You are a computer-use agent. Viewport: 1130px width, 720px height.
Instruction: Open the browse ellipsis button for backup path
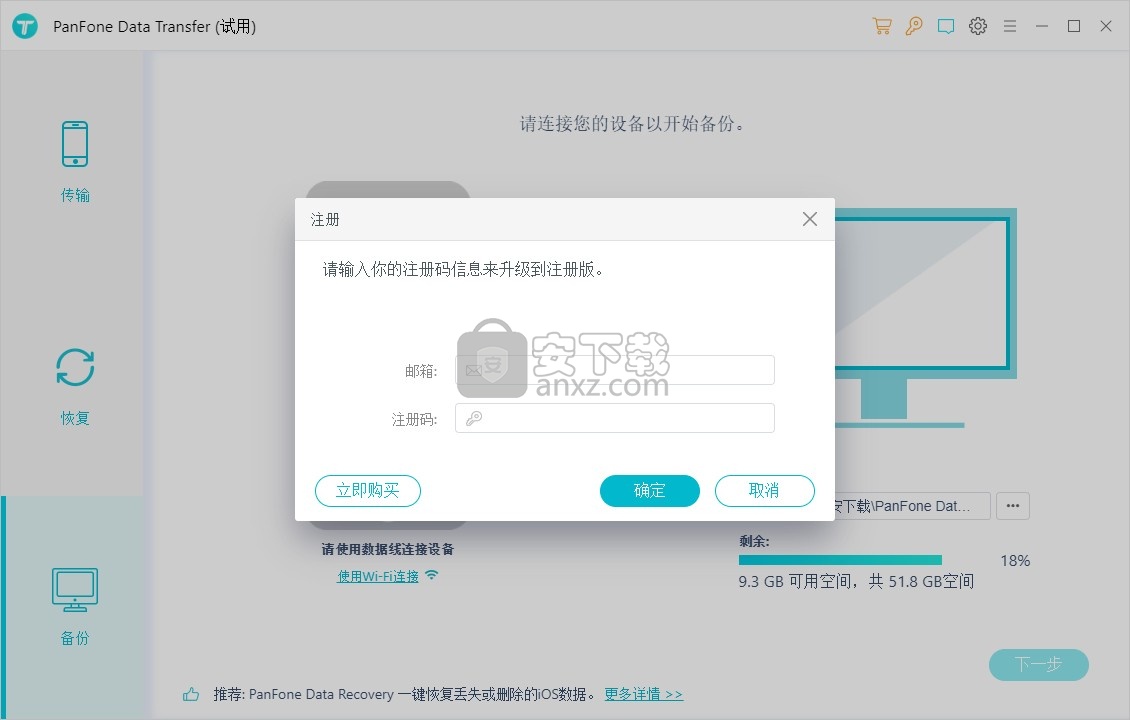(1013, 506)
